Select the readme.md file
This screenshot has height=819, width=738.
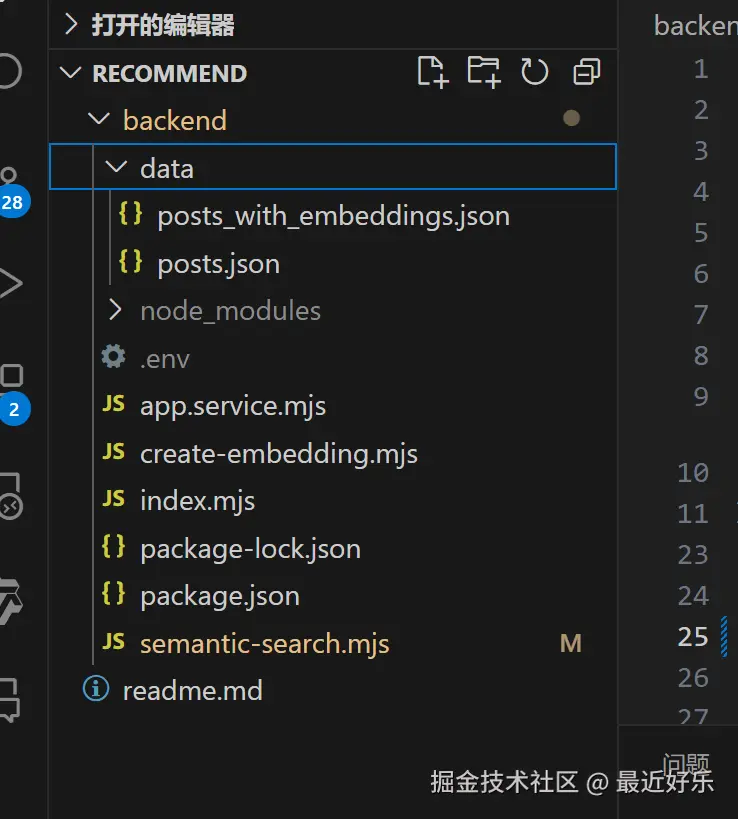[192, 690]
